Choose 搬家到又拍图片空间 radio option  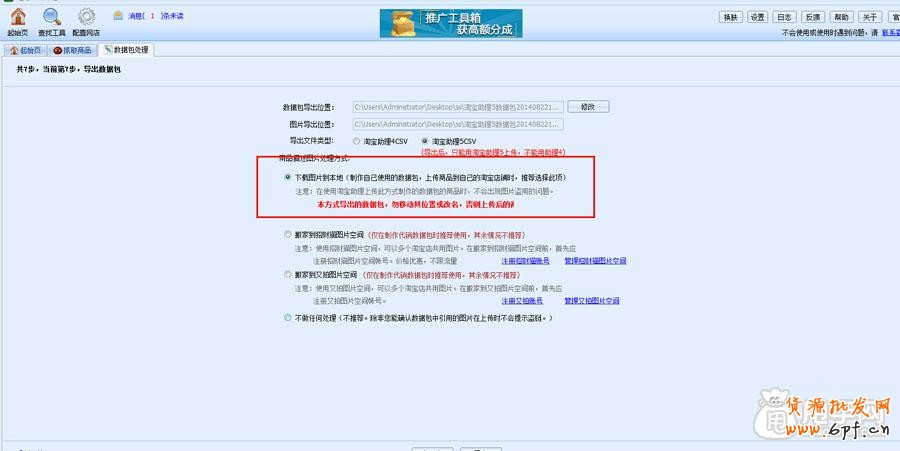pyautogui.click(x=288, y=275)
